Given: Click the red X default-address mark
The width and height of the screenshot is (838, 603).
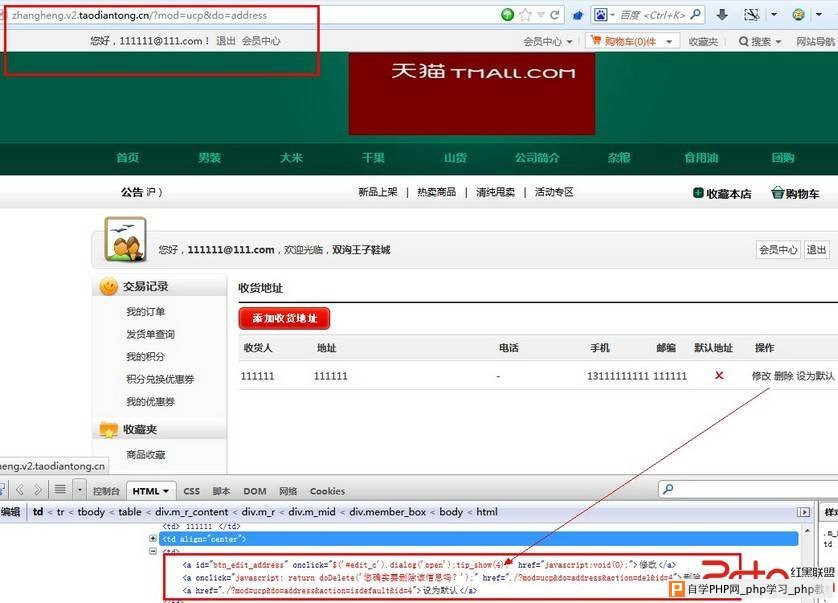Looking at the screenshot, I should pos(719,376).
